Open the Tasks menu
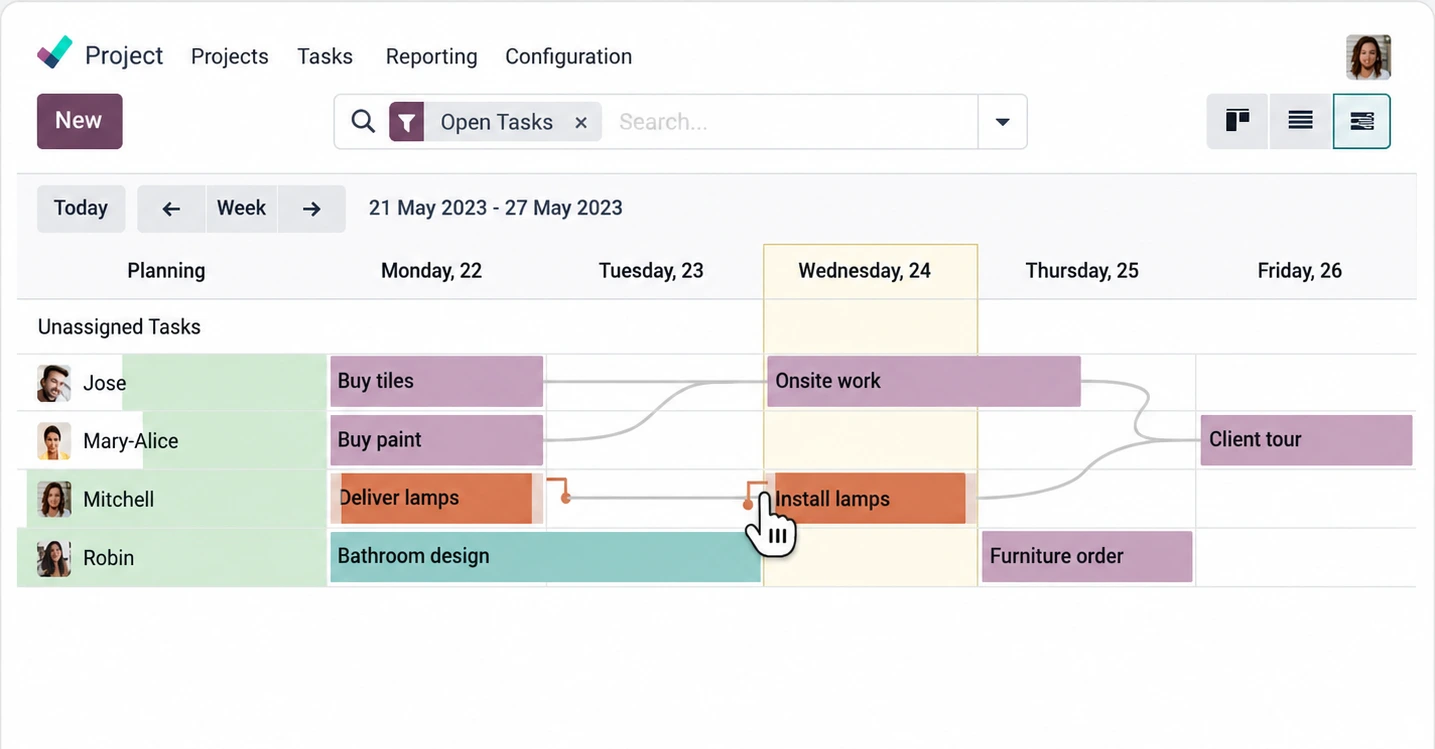This screenshot has height=749, width=1435. (325, 57)
